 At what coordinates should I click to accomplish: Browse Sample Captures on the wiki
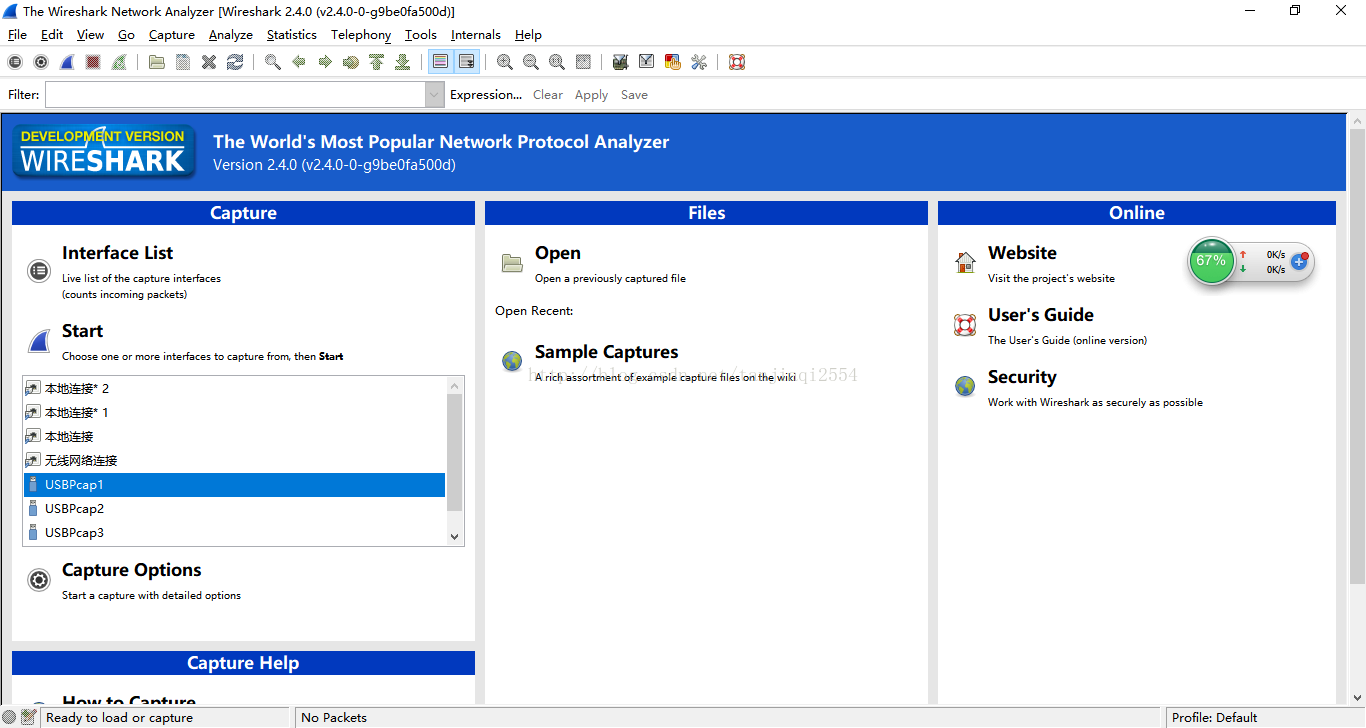606,352
